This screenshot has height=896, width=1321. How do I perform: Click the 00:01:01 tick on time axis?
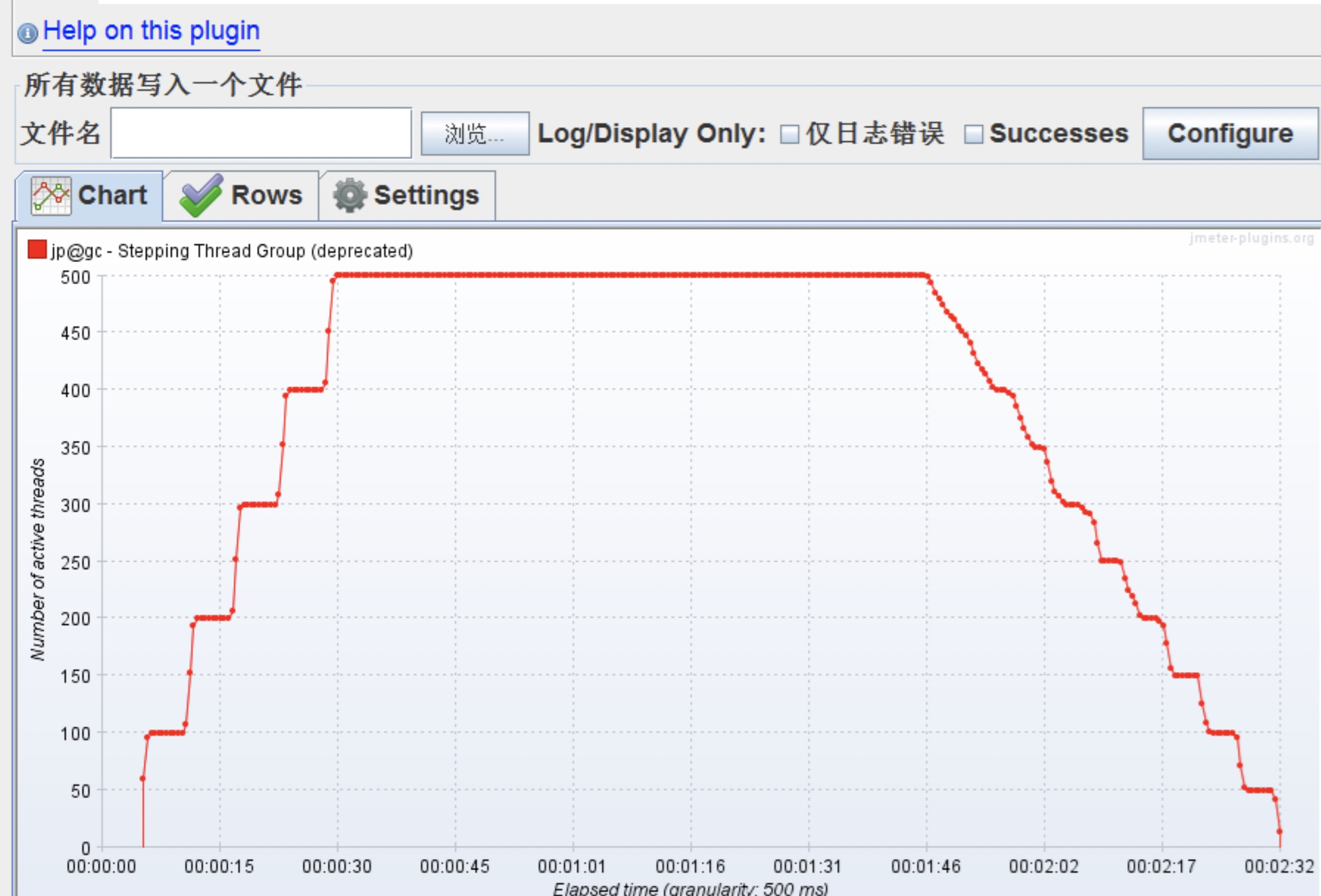pyautogui.click(x=572, y=867)
